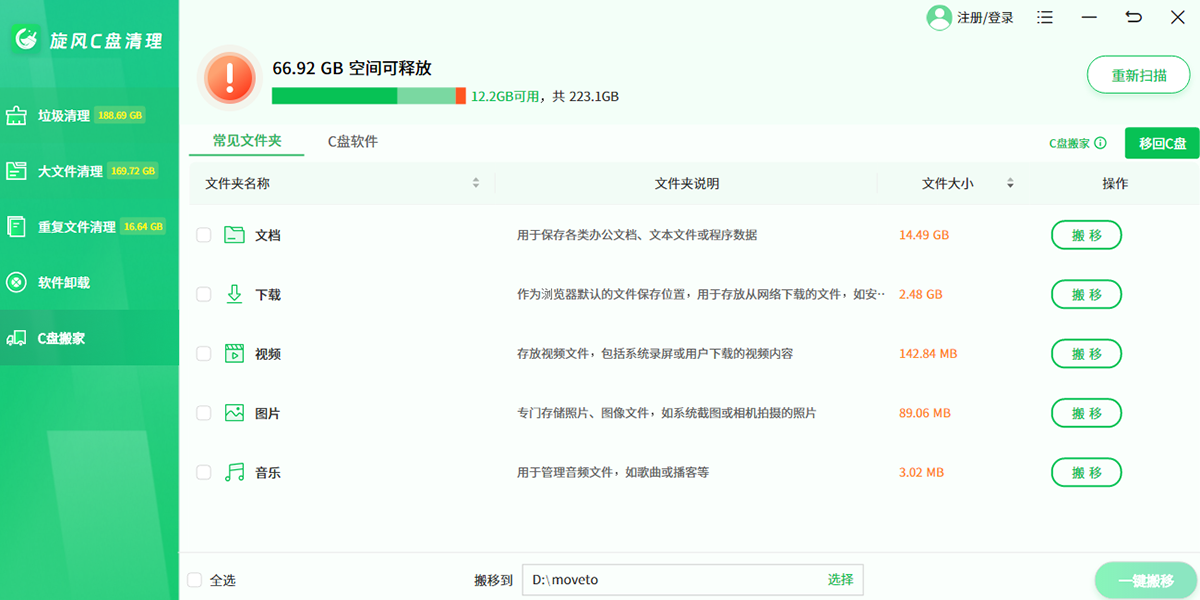Click 移回C盘 button
Image resolution: width=1200 pixels, height=600 pixels.
[x=1162, y=143]
